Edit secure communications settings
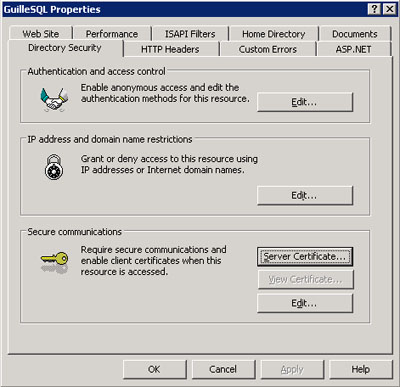The height and width of the screenshot is (387, 400). [305, 303]
